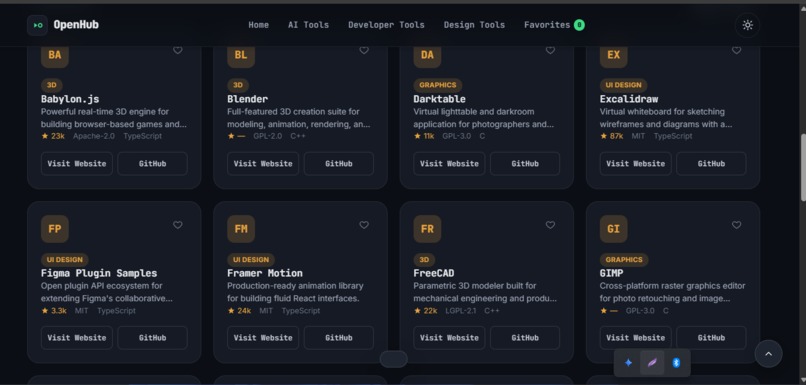Click the UI DESIGN tag on Framer Motion

251,260
